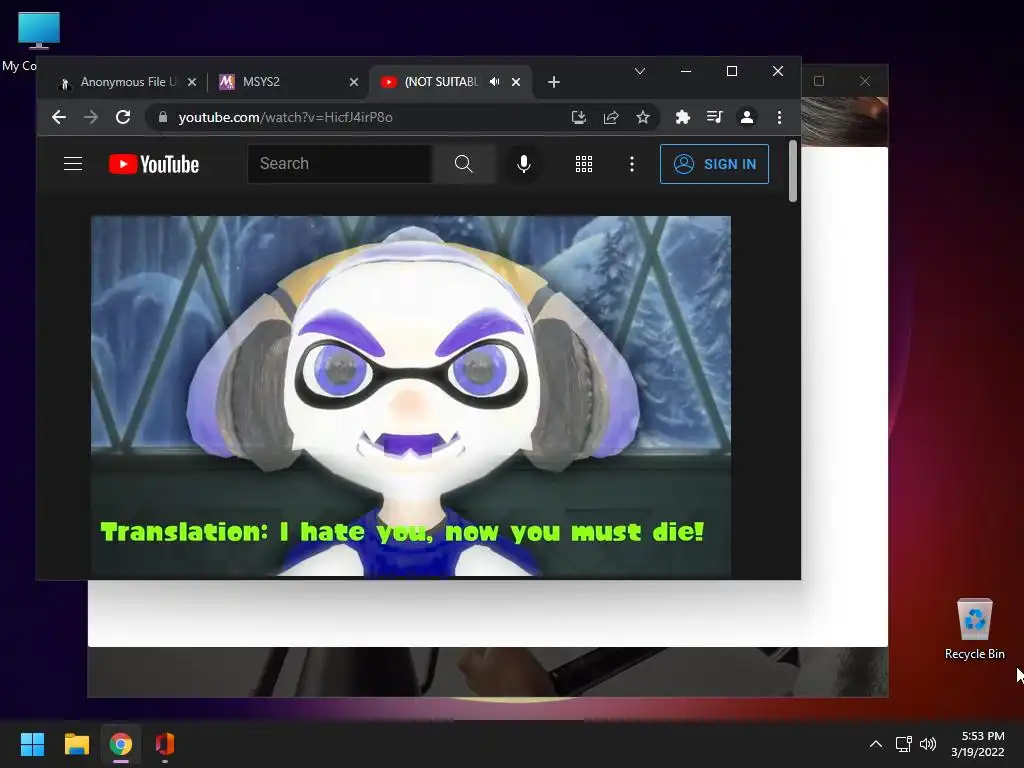The image size is (1024, 768).
Task: Open File Explorer from taskbar
Action: click(x=76, y=744)
